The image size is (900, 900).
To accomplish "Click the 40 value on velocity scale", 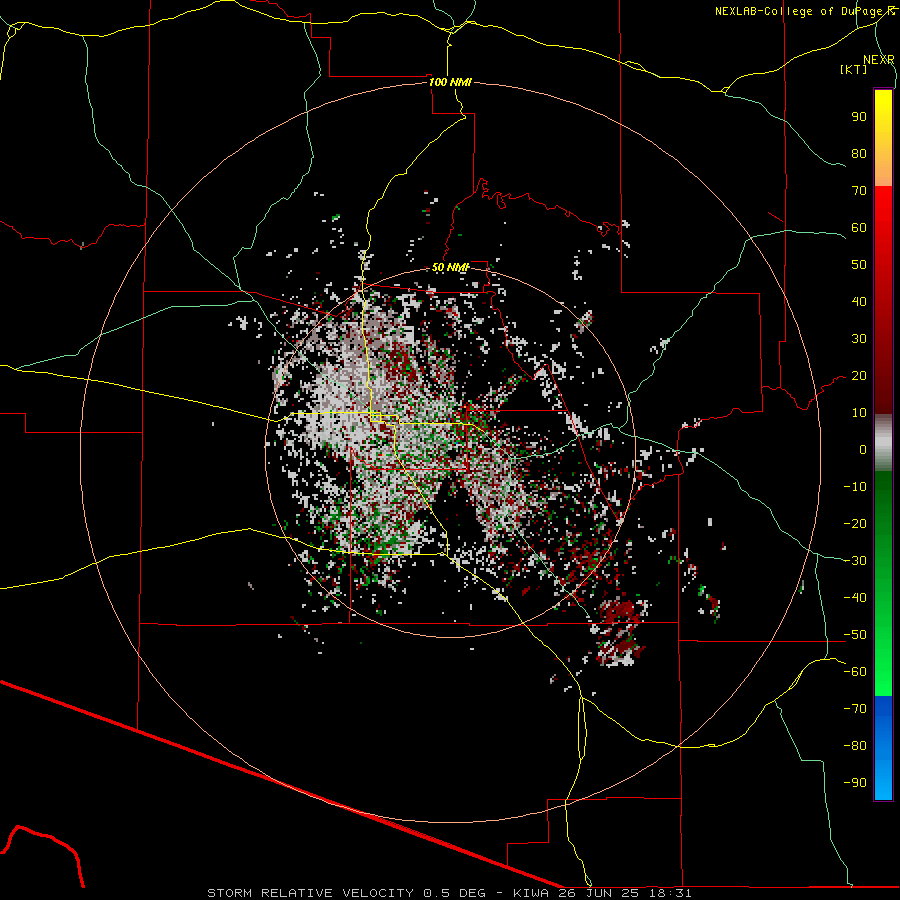I will (859, 302).
